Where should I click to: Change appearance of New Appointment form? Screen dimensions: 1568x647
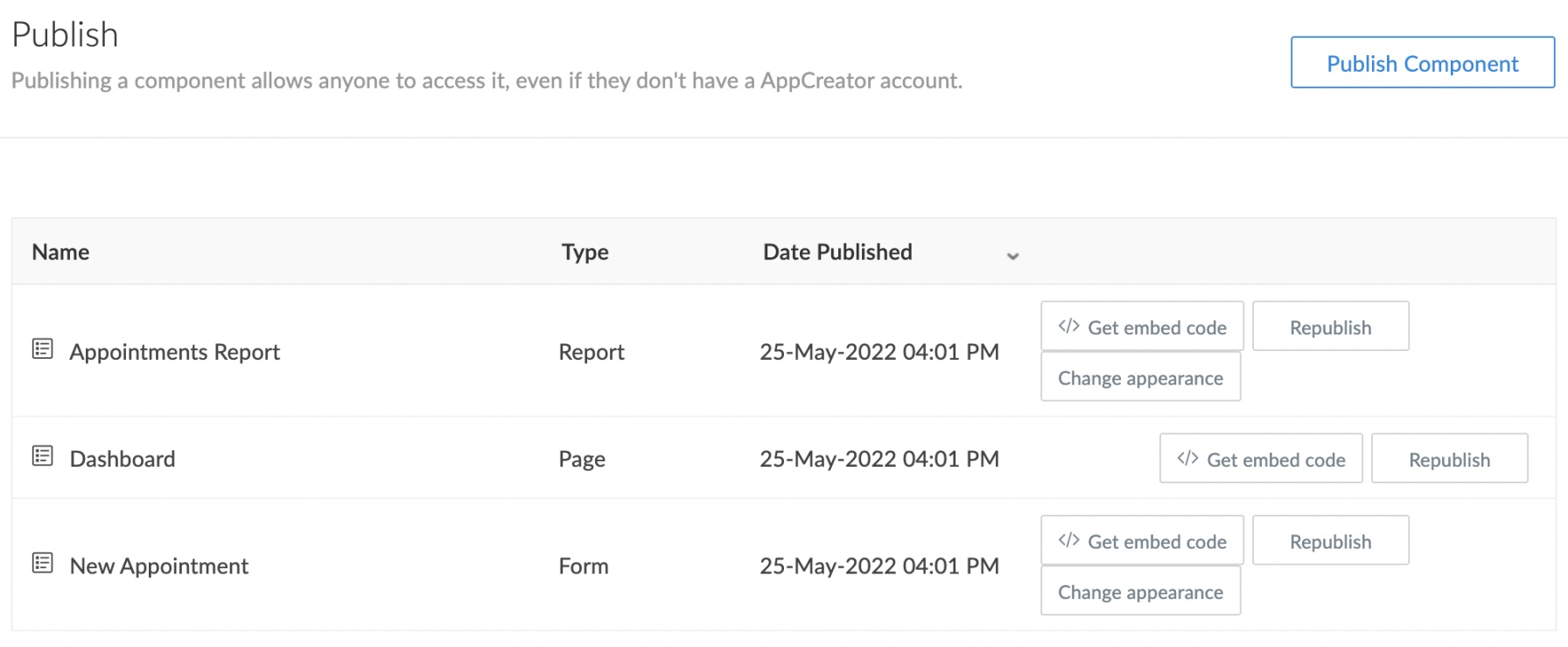(x=1140, y=592)
